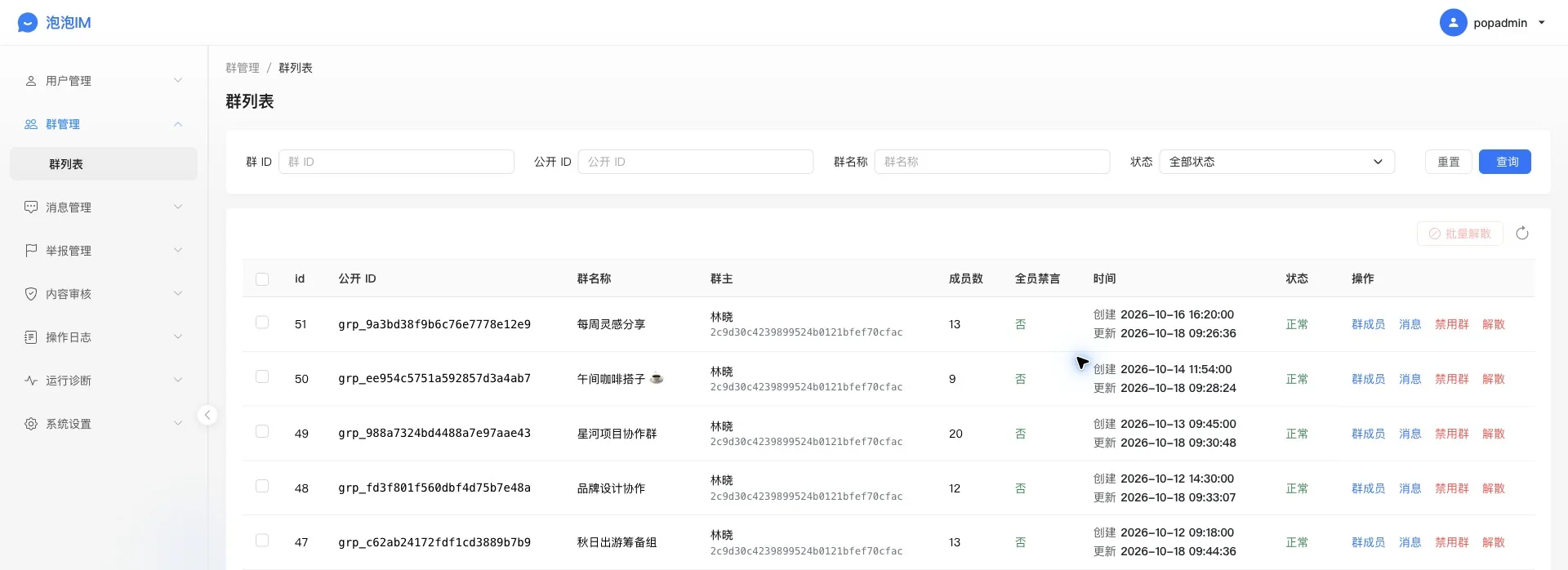Expand the 操作日志 menu chevron
The height and width of the screenshot is (570, 1568).
click(178, 336)
